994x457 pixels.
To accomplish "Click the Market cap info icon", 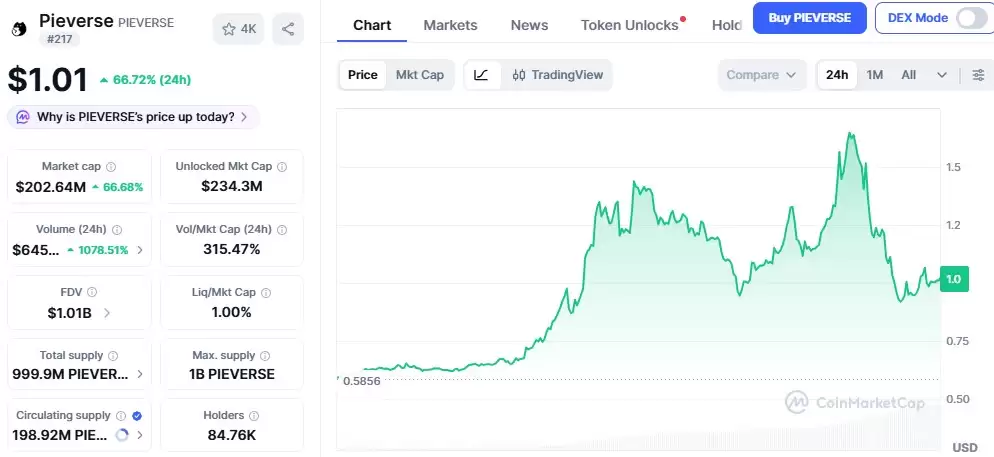I will pyautogui.click(x=111, y=167).
